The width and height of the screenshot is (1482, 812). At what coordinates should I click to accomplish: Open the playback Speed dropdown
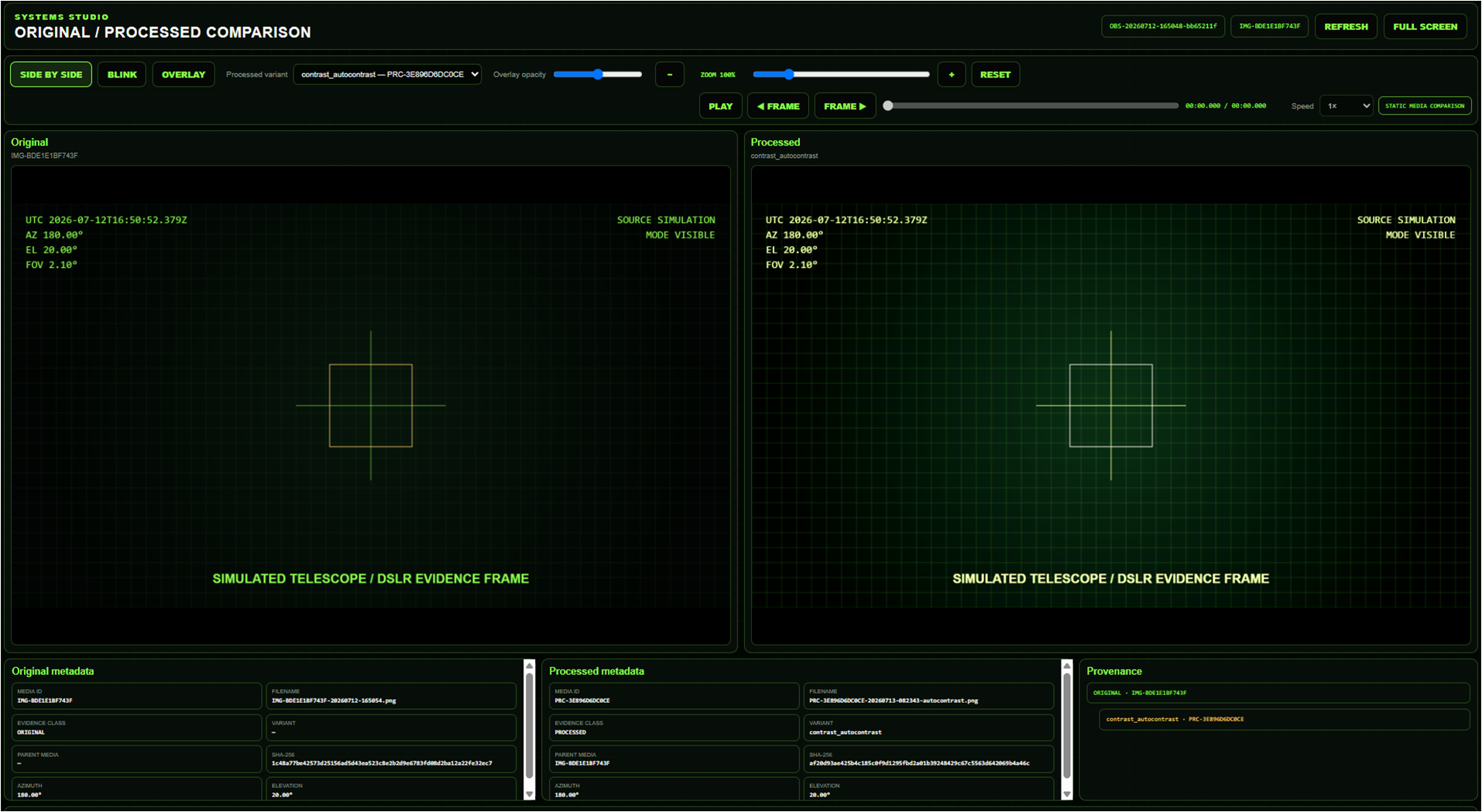[1347, 106]
